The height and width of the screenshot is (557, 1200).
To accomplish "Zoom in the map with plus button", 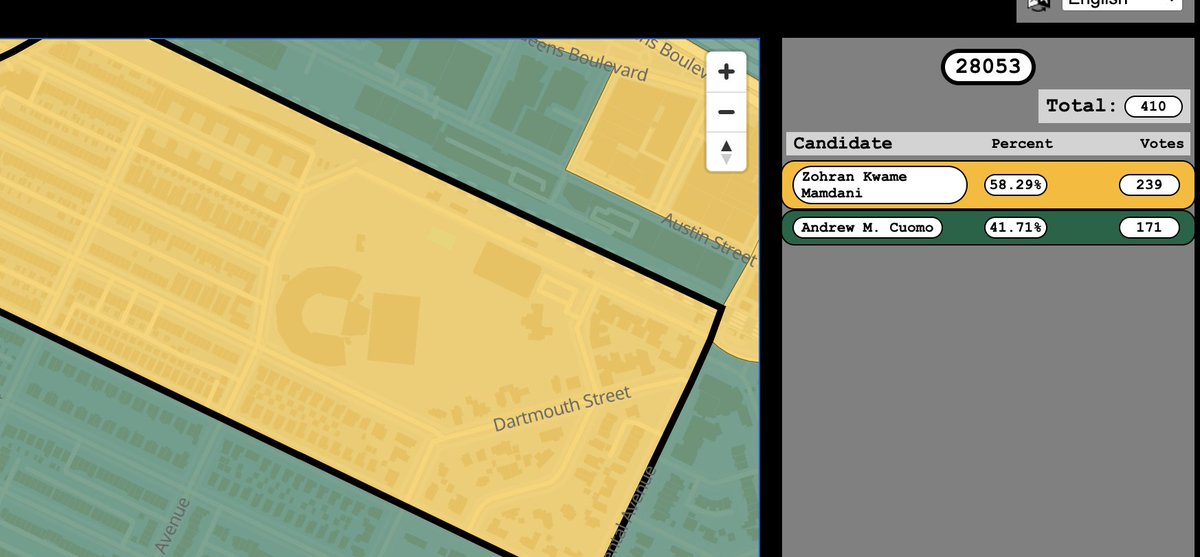I will tap(727, 71).
